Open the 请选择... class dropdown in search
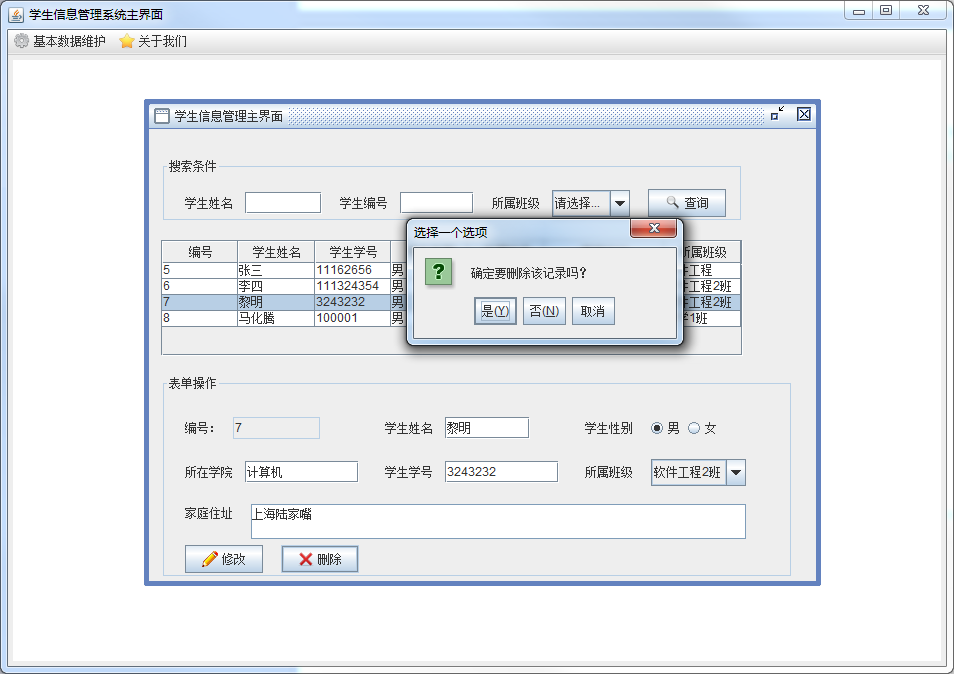Screen dimensions: 954x674 click(591, 203)
